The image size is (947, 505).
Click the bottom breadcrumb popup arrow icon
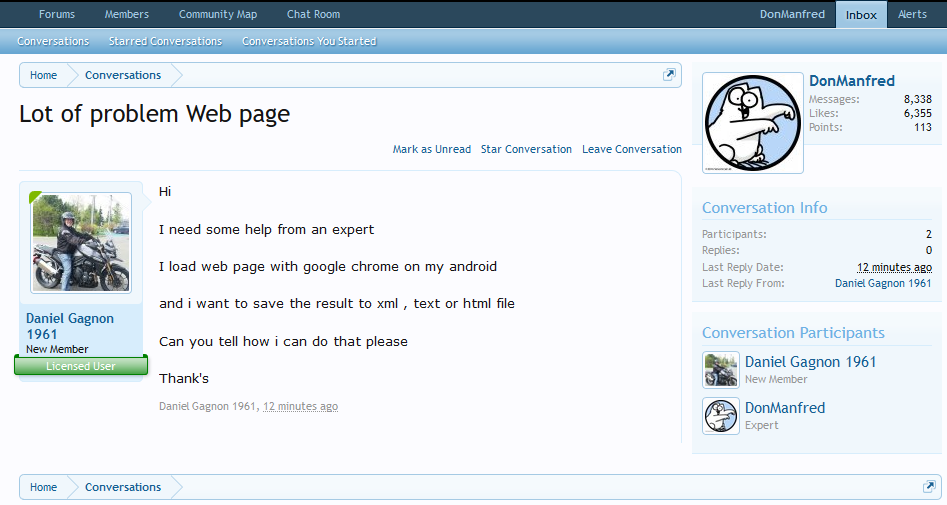tap(929, 487)
